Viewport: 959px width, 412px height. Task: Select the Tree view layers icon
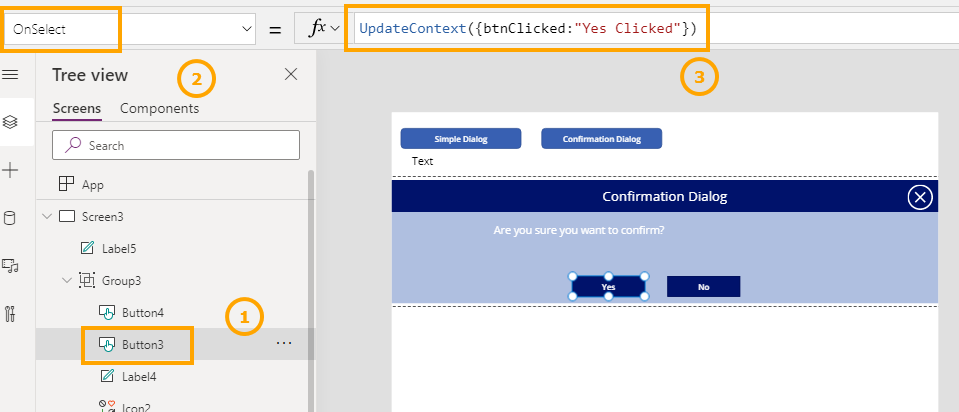[11, 122]
